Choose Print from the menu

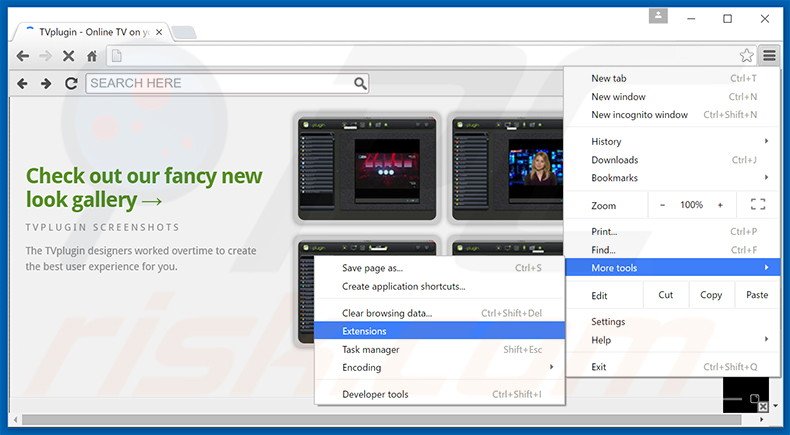coord(674,231)
